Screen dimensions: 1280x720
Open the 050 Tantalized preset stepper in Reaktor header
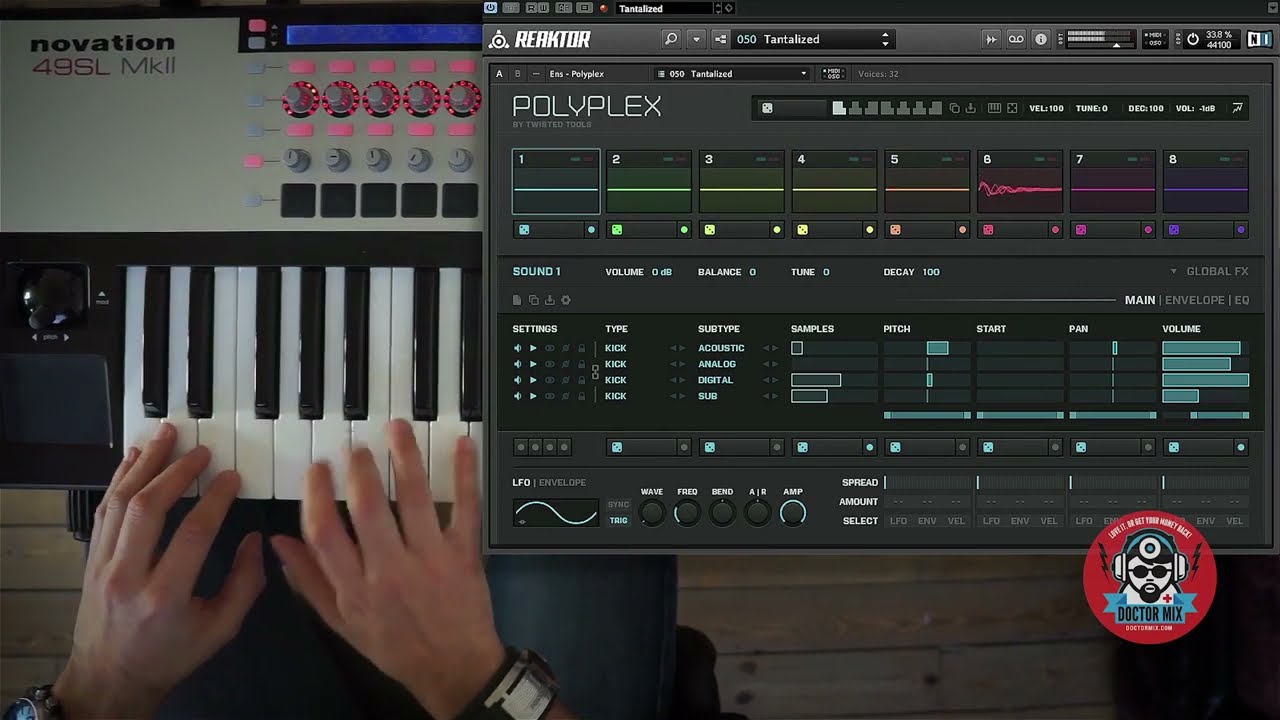(885, 39)
